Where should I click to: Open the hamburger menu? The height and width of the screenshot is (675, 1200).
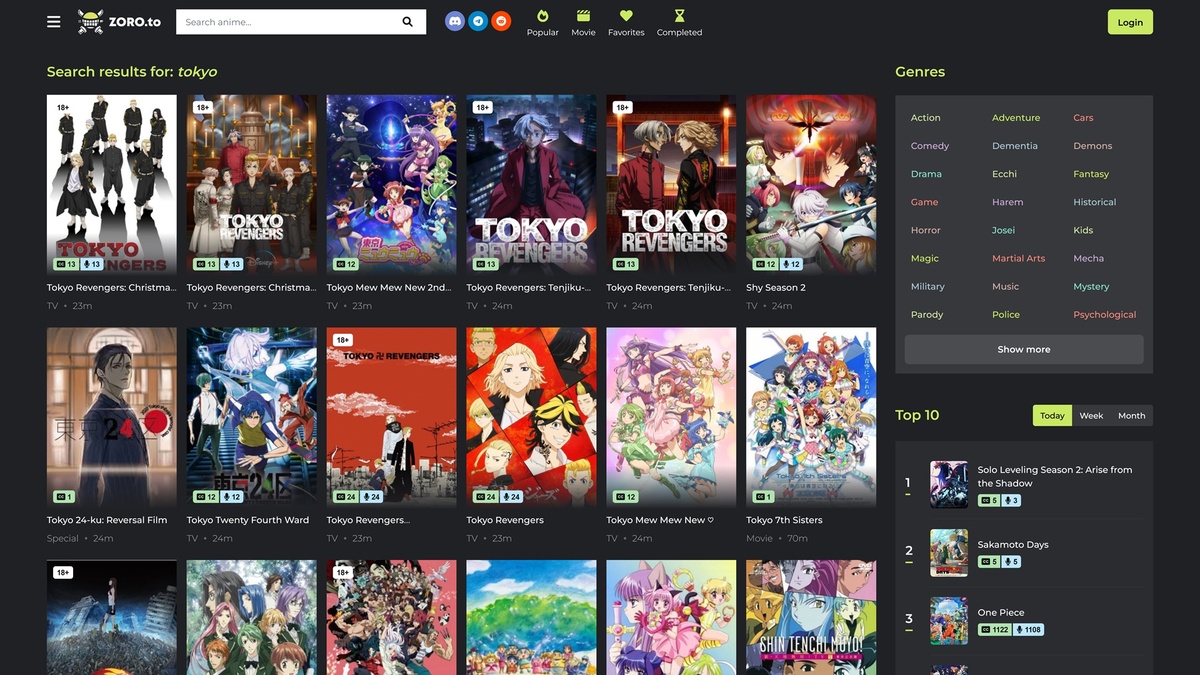pyautogui.click(x=54, y=22)
